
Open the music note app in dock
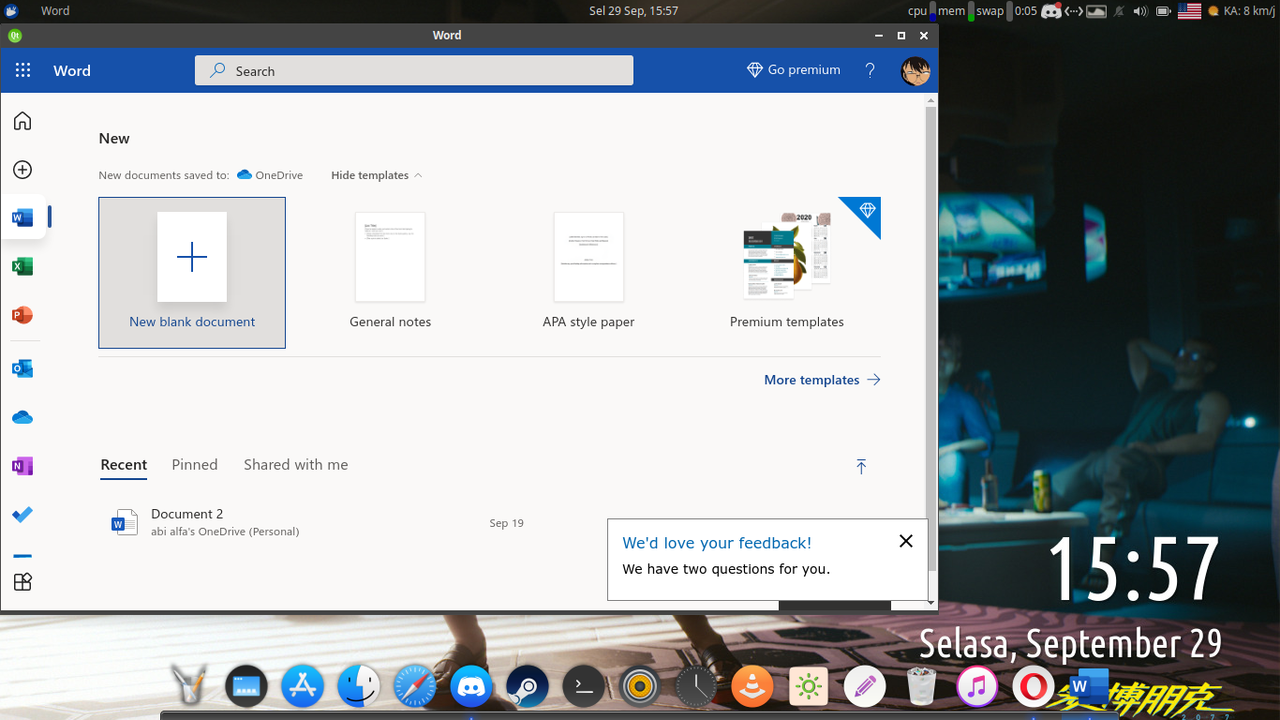(977, 687)
